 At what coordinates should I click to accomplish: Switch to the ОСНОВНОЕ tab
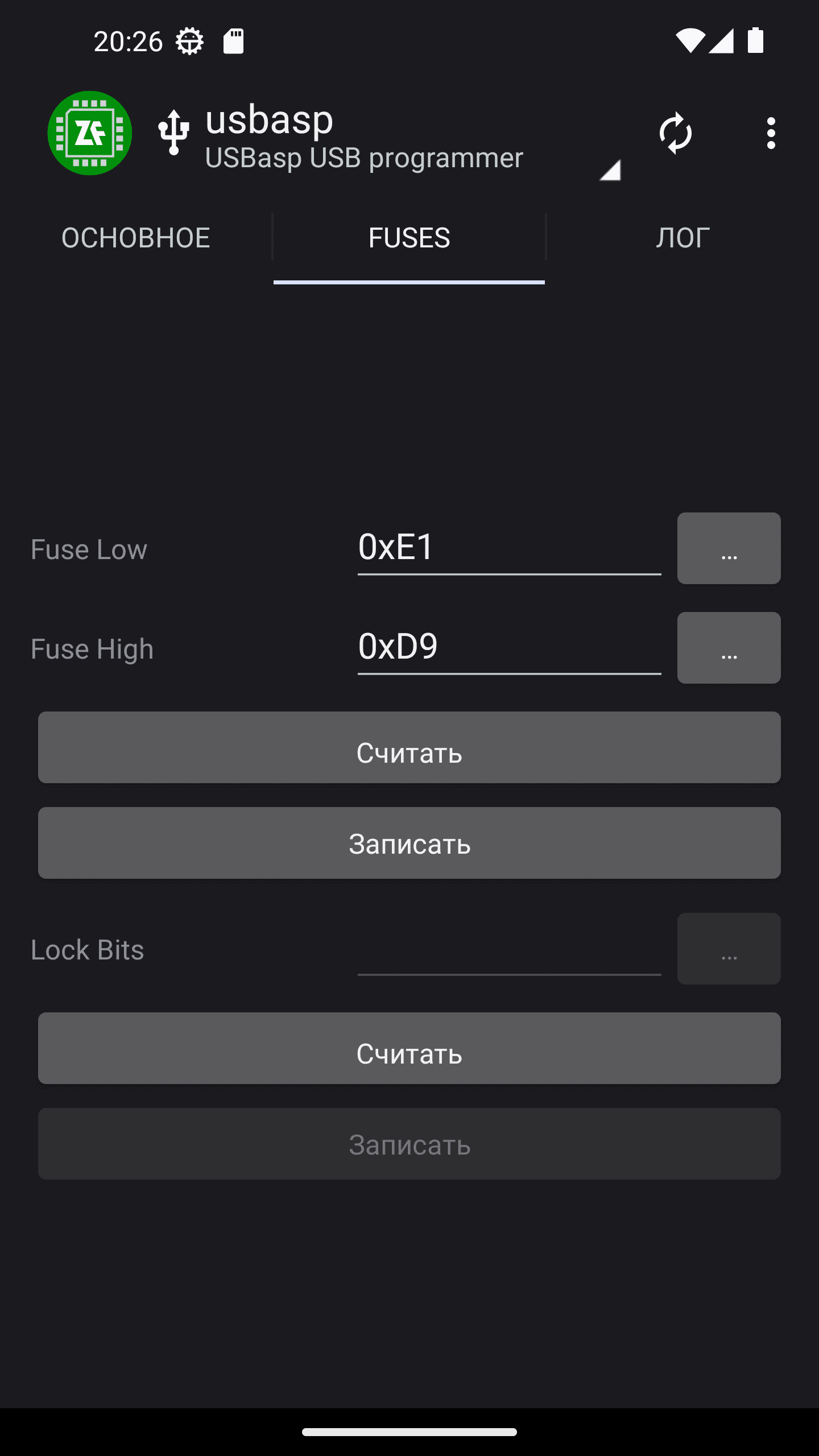coord(136,238)
